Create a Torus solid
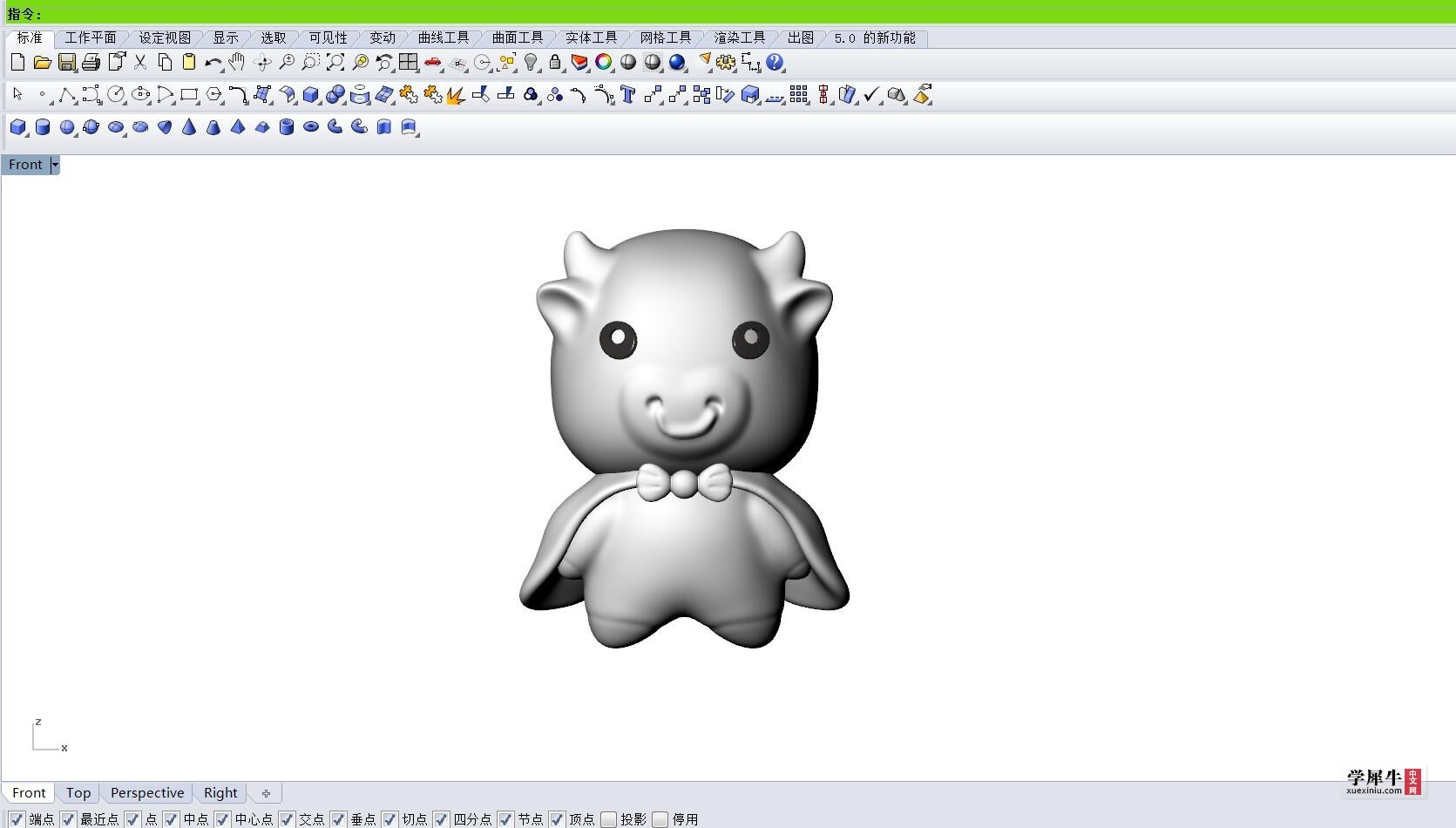The width and height of the screenshot is (1456, 828). point(311,127)
